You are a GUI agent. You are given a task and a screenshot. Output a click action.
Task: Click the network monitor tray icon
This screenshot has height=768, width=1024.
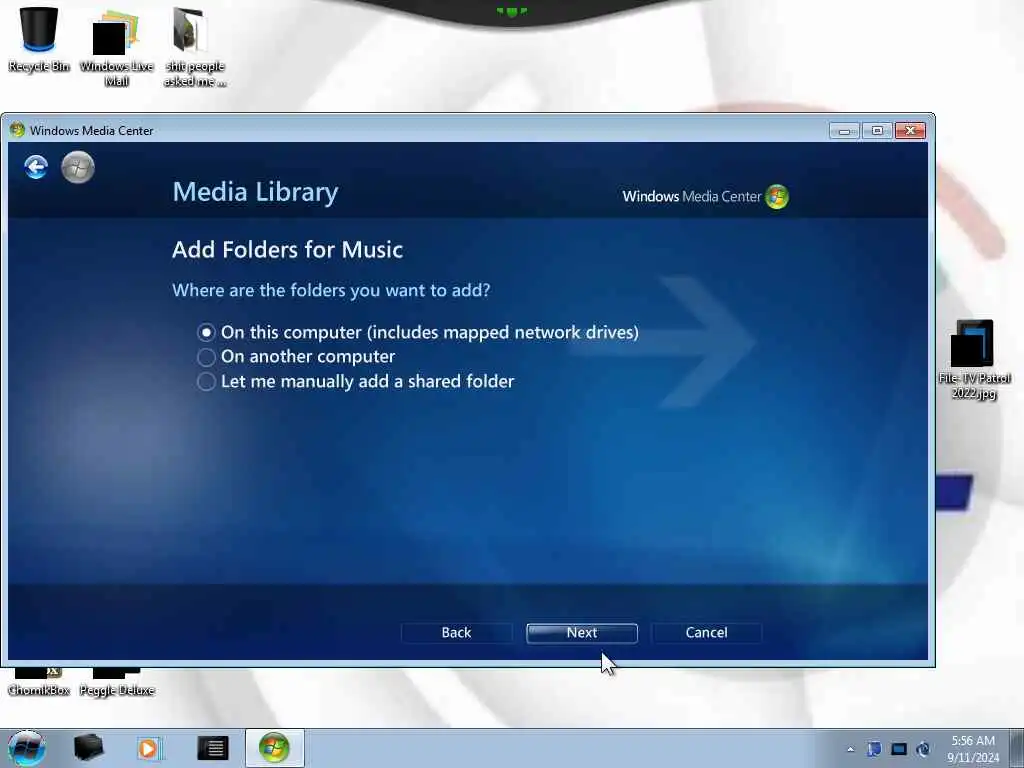point(899,749)
